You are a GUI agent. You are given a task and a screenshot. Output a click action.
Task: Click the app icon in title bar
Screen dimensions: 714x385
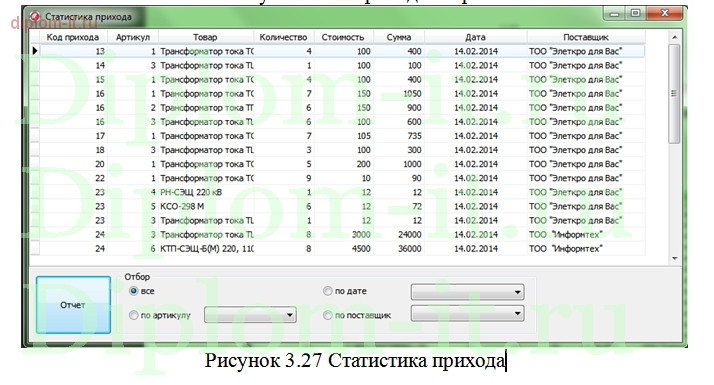tap(35, 16)
